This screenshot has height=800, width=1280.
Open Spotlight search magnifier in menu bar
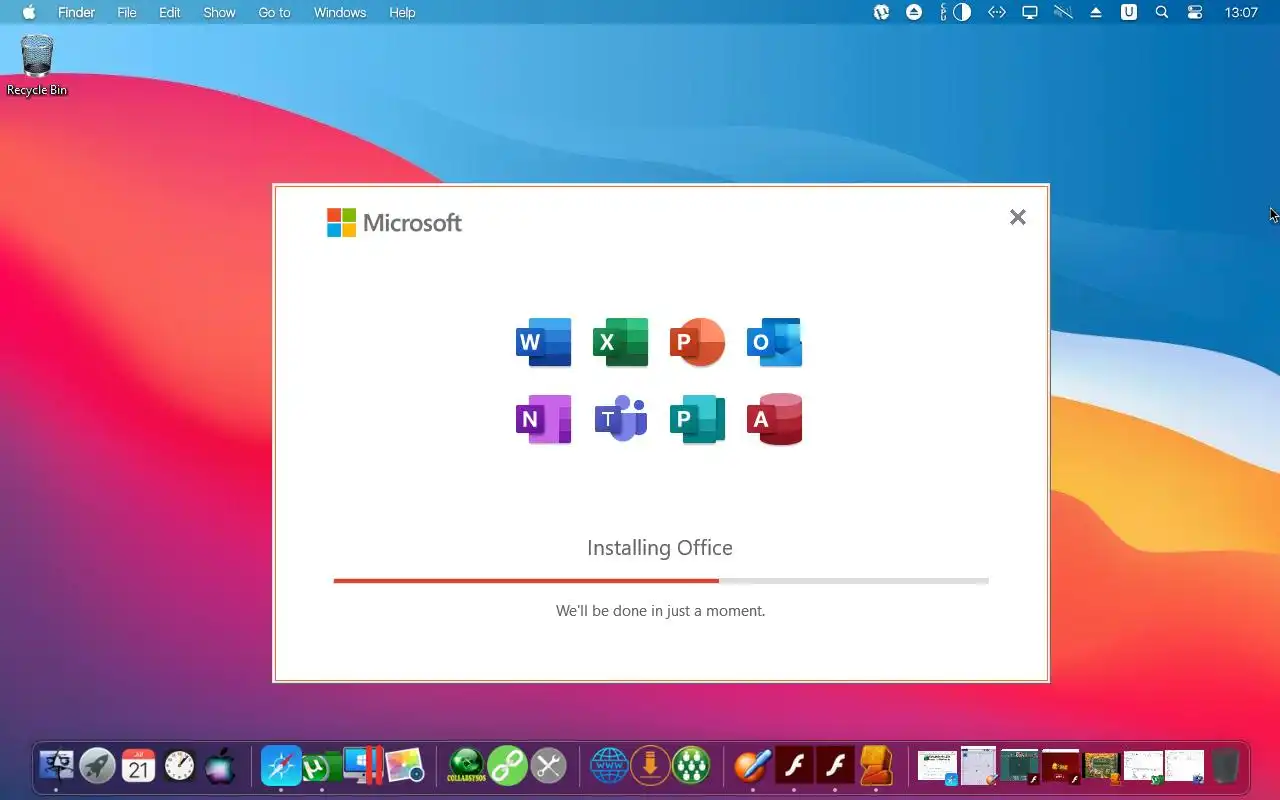pyautogui.click(x=1162, y=12)
